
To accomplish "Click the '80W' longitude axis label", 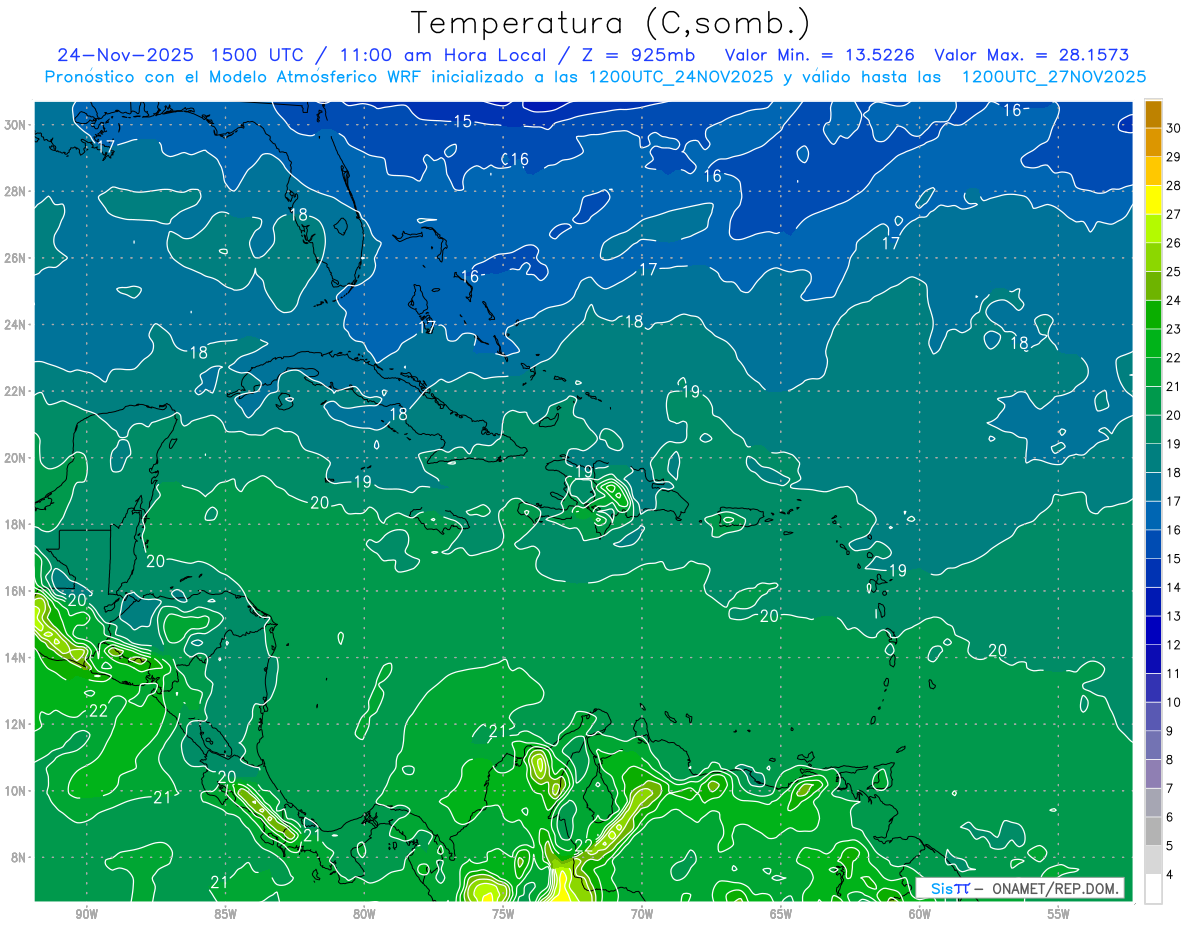I will pos(364,914).
